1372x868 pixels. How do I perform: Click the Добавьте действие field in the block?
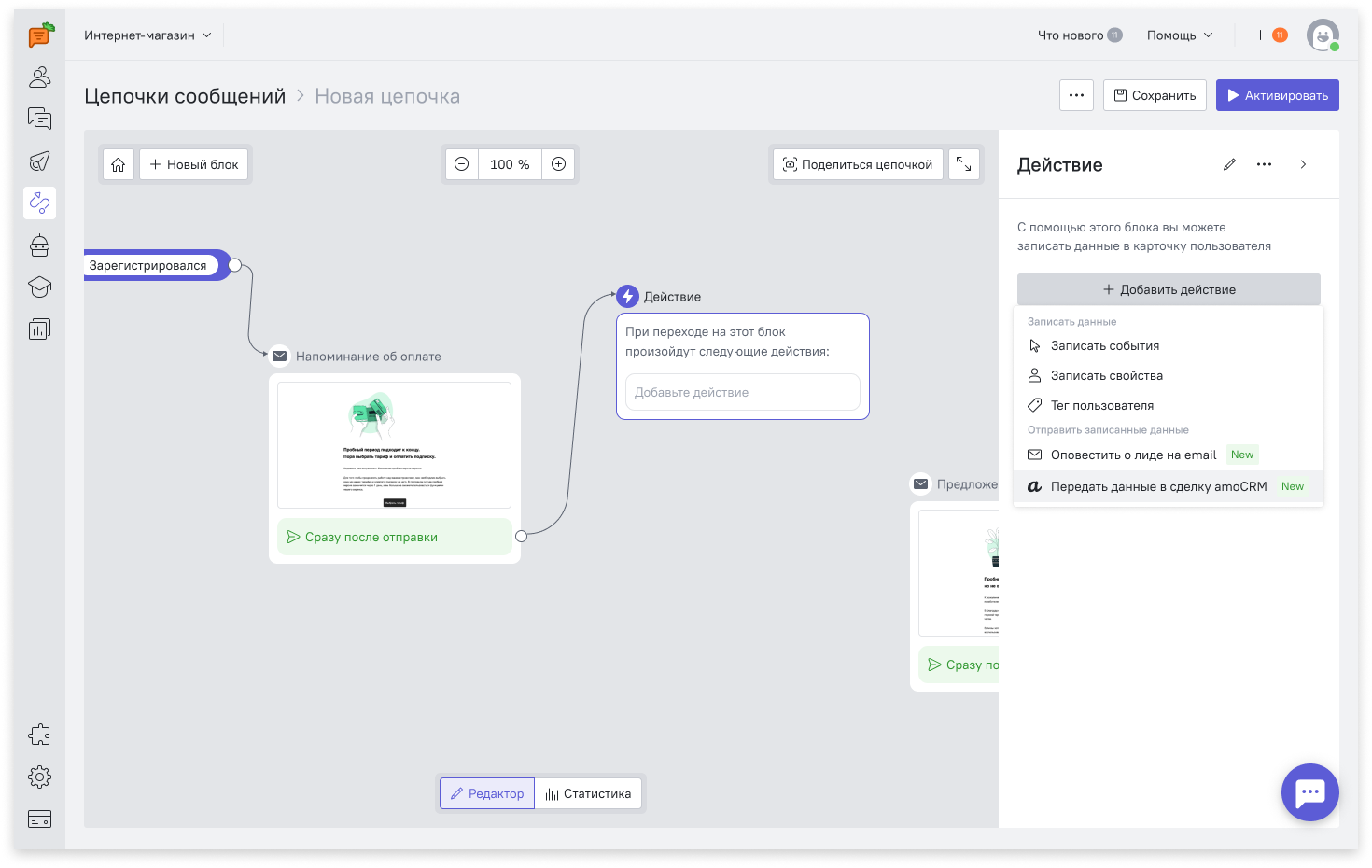pos(742,392)
